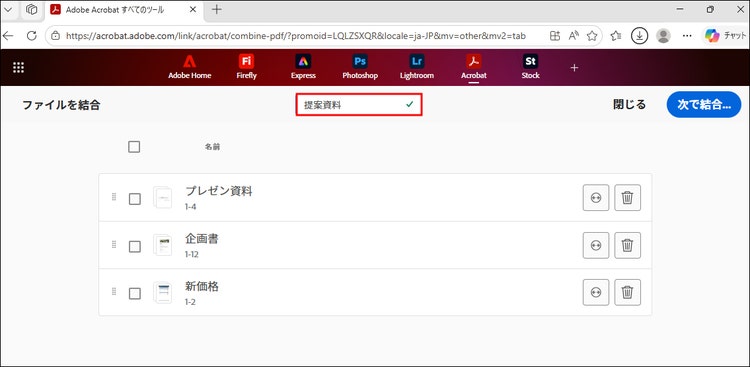The height and width of the screenshot is (367, 750).
Task: Open the Firefly app
Action: click(246, 67)
